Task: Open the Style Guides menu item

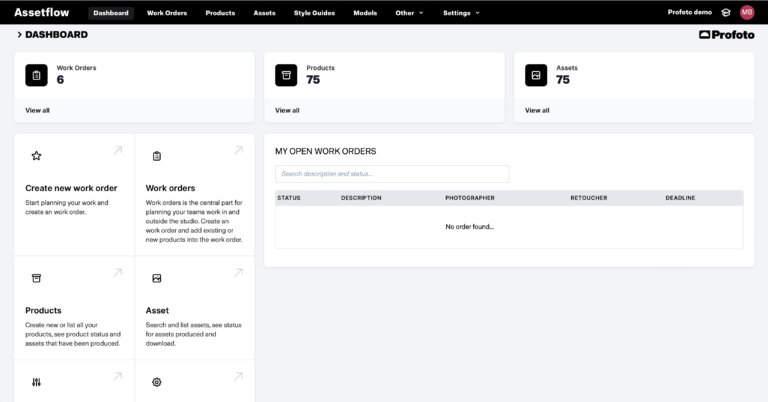Action: click(x=314, y=13)
